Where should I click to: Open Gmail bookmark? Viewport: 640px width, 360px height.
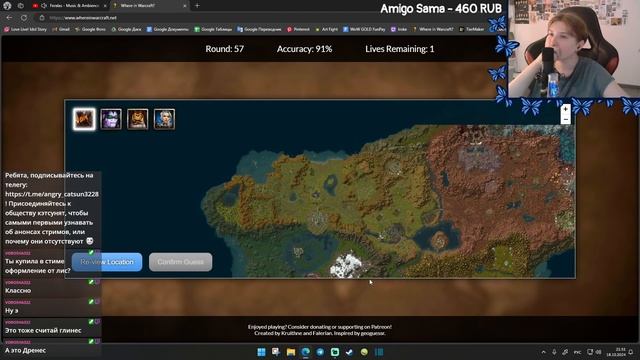tap(61, 29)
